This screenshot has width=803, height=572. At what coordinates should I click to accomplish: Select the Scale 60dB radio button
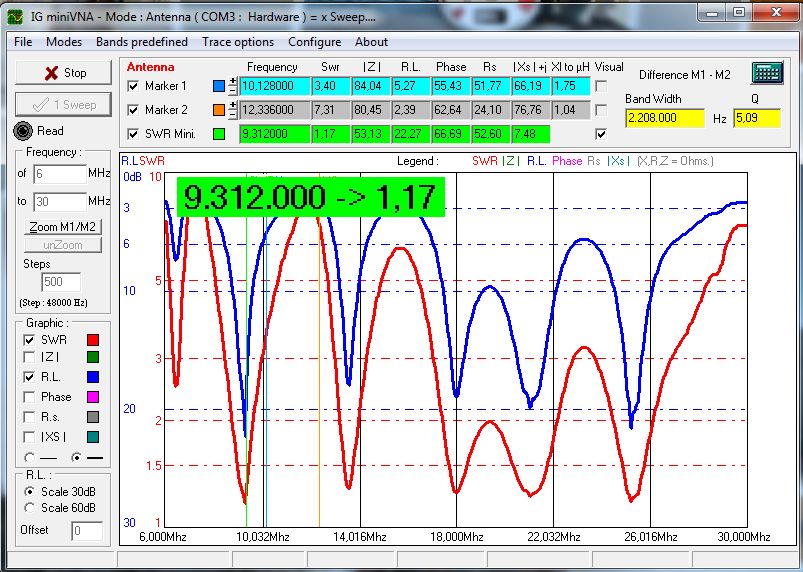(x=30, y=507)
